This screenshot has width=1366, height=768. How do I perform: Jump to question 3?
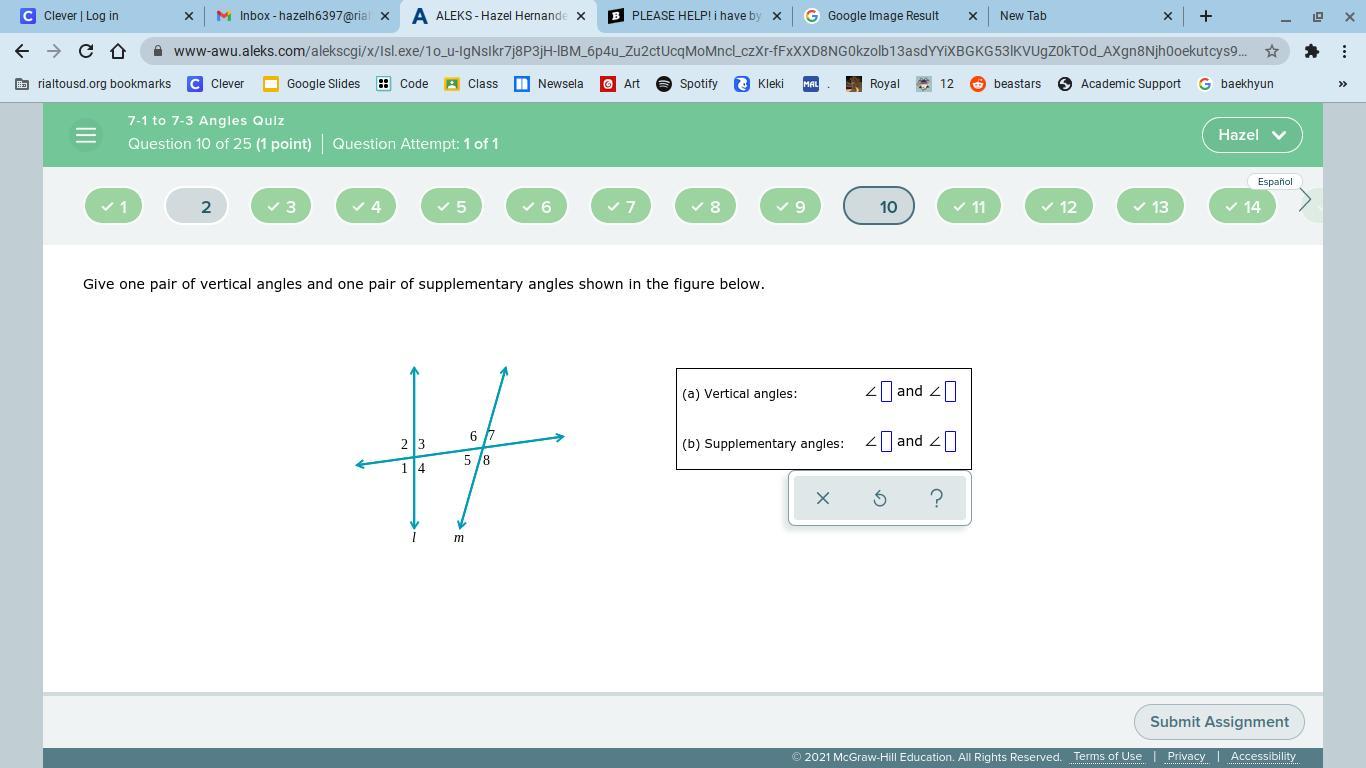[x=281, y=207]
